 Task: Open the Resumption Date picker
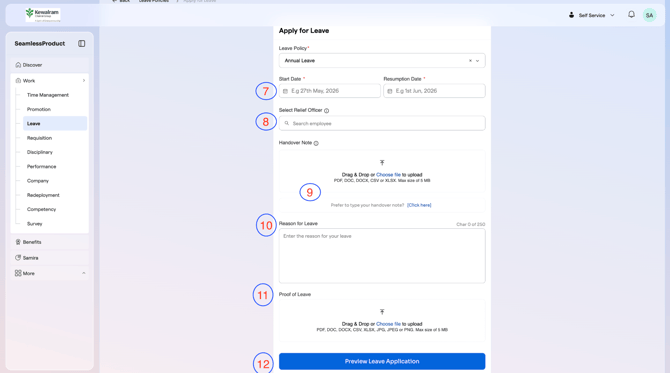[x=434, y=91]
